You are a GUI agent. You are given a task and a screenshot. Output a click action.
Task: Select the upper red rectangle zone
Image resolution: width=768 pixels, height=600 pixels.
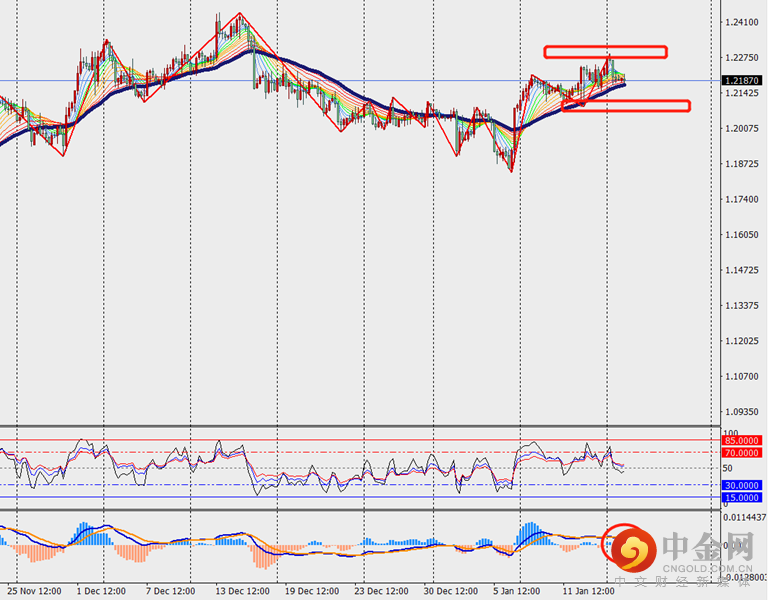[x=605, y=51]
